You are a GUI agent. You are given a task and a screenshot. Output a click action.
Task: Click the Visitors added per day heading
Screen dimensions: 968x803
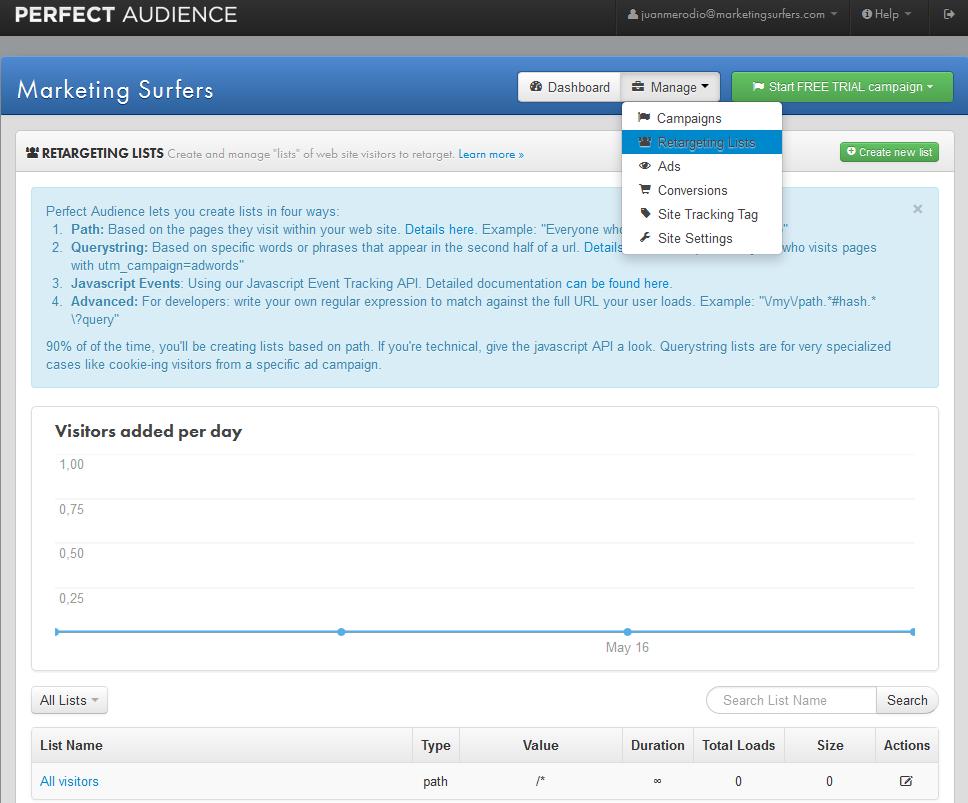(148, 431)
